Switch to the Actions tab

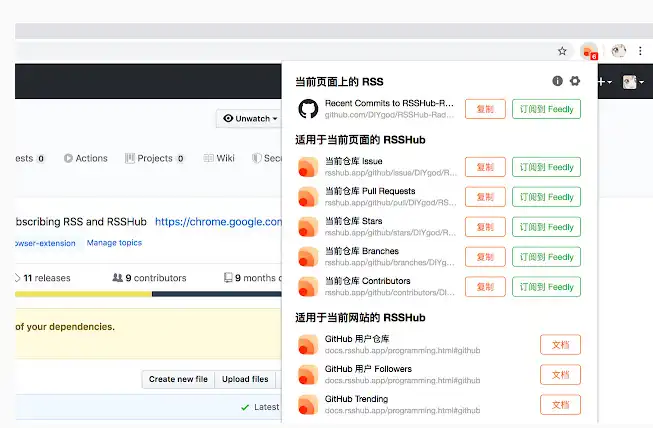86,158
